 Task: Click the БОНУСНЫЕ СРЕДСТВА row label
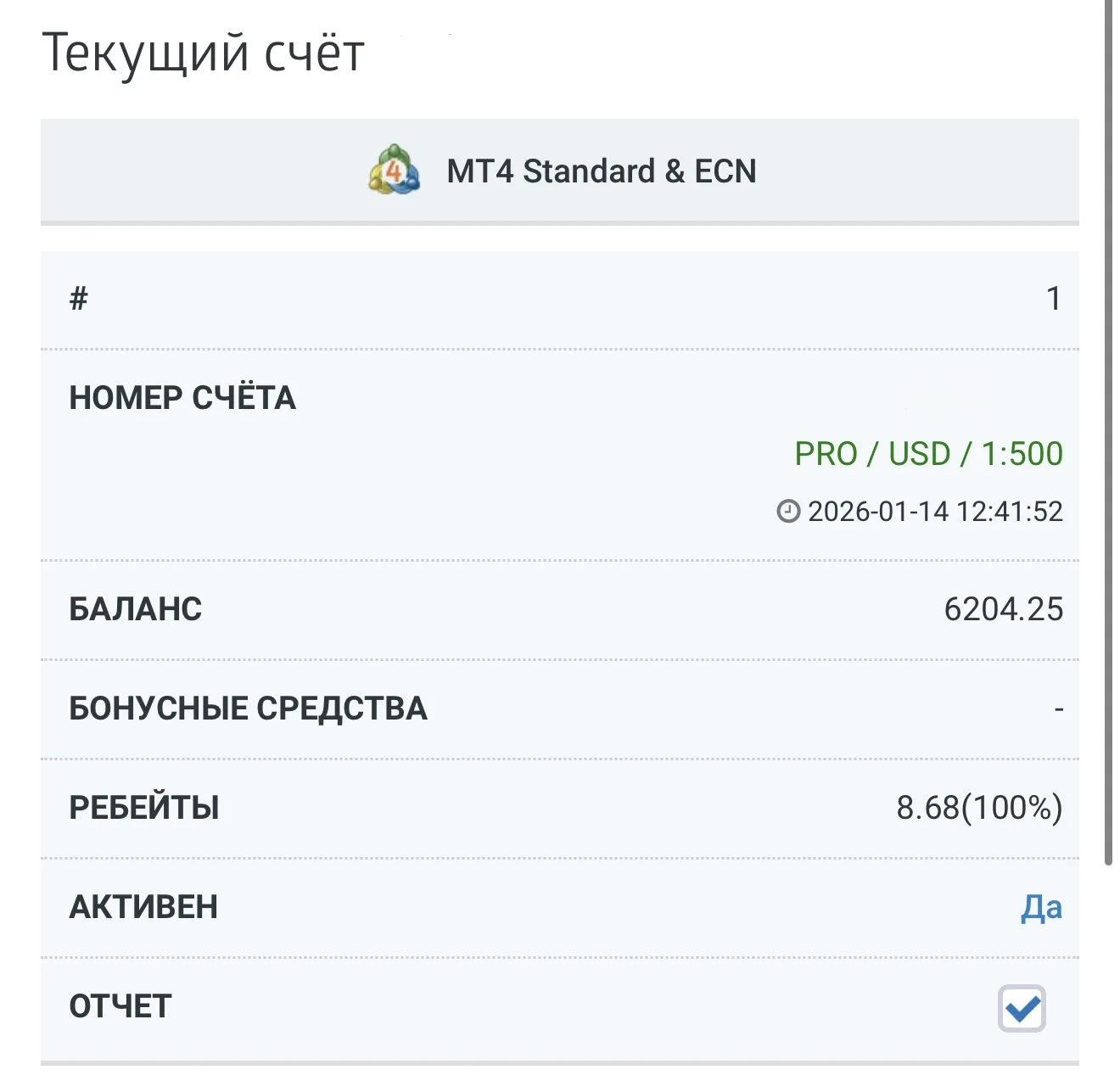(x=249, y=709)
